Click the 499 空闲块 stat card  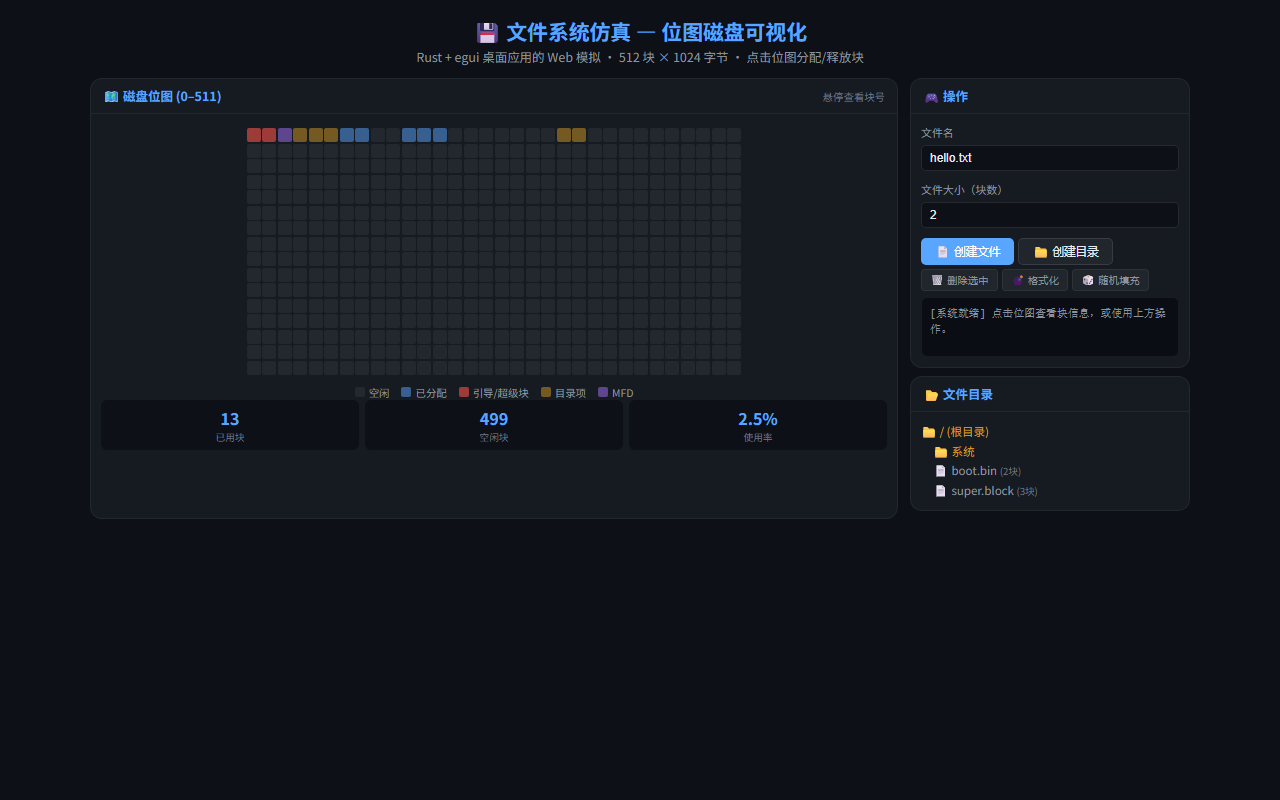[494, 425]
